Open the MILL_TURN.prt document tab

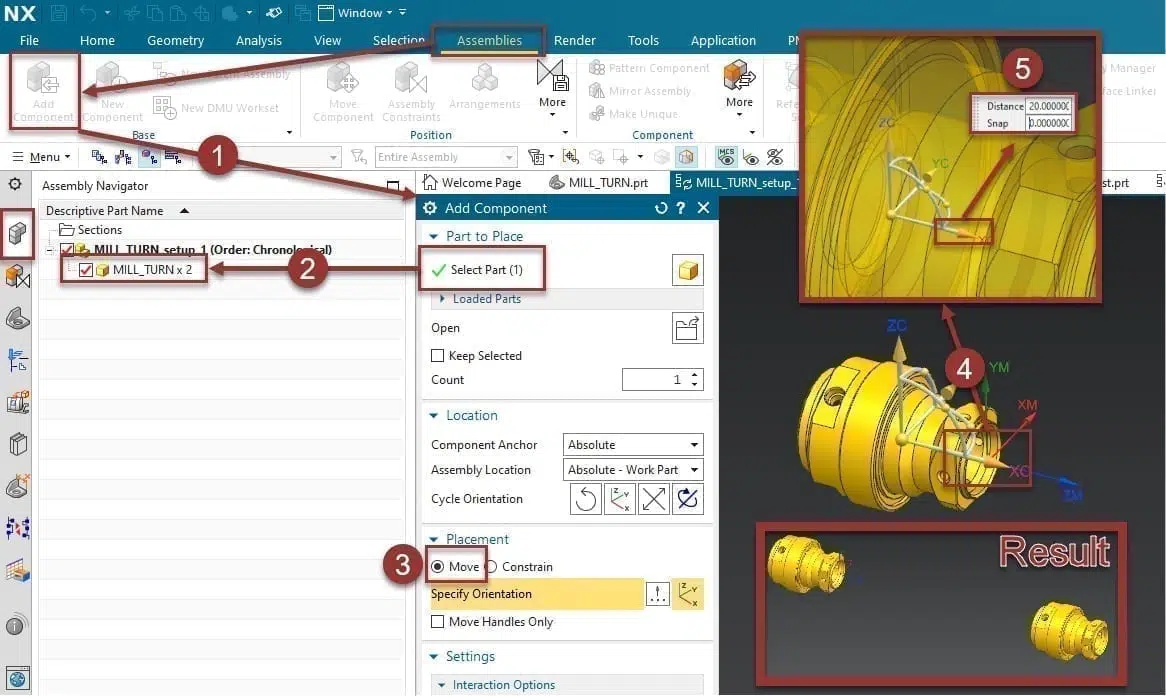coord(599,182)
